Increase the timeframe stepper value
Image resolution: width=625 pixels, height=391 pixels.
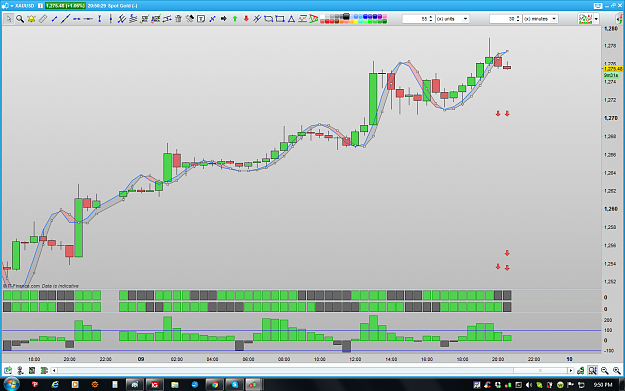(x=518, y=17)
